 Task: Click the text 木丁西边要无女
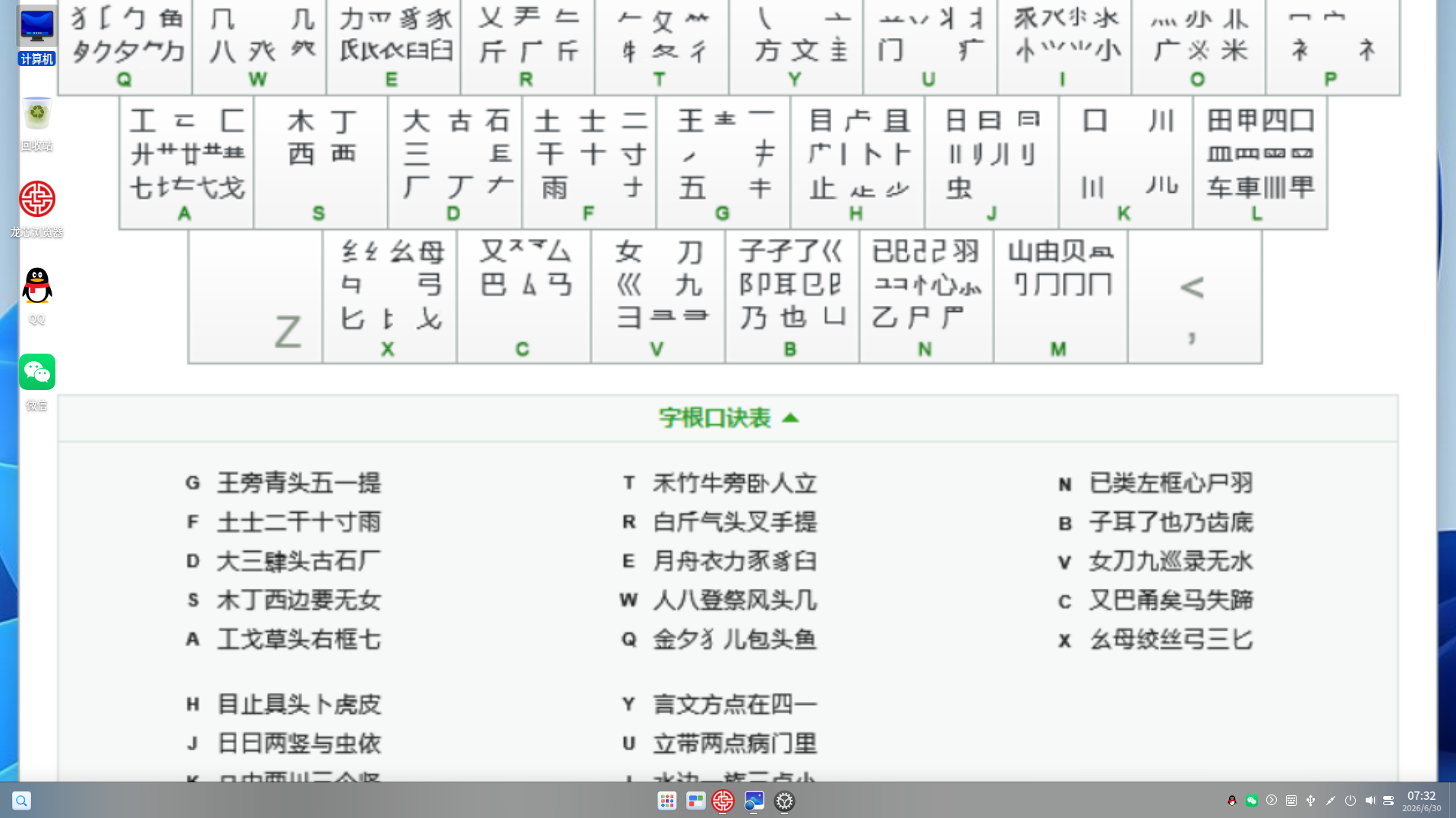299,600
